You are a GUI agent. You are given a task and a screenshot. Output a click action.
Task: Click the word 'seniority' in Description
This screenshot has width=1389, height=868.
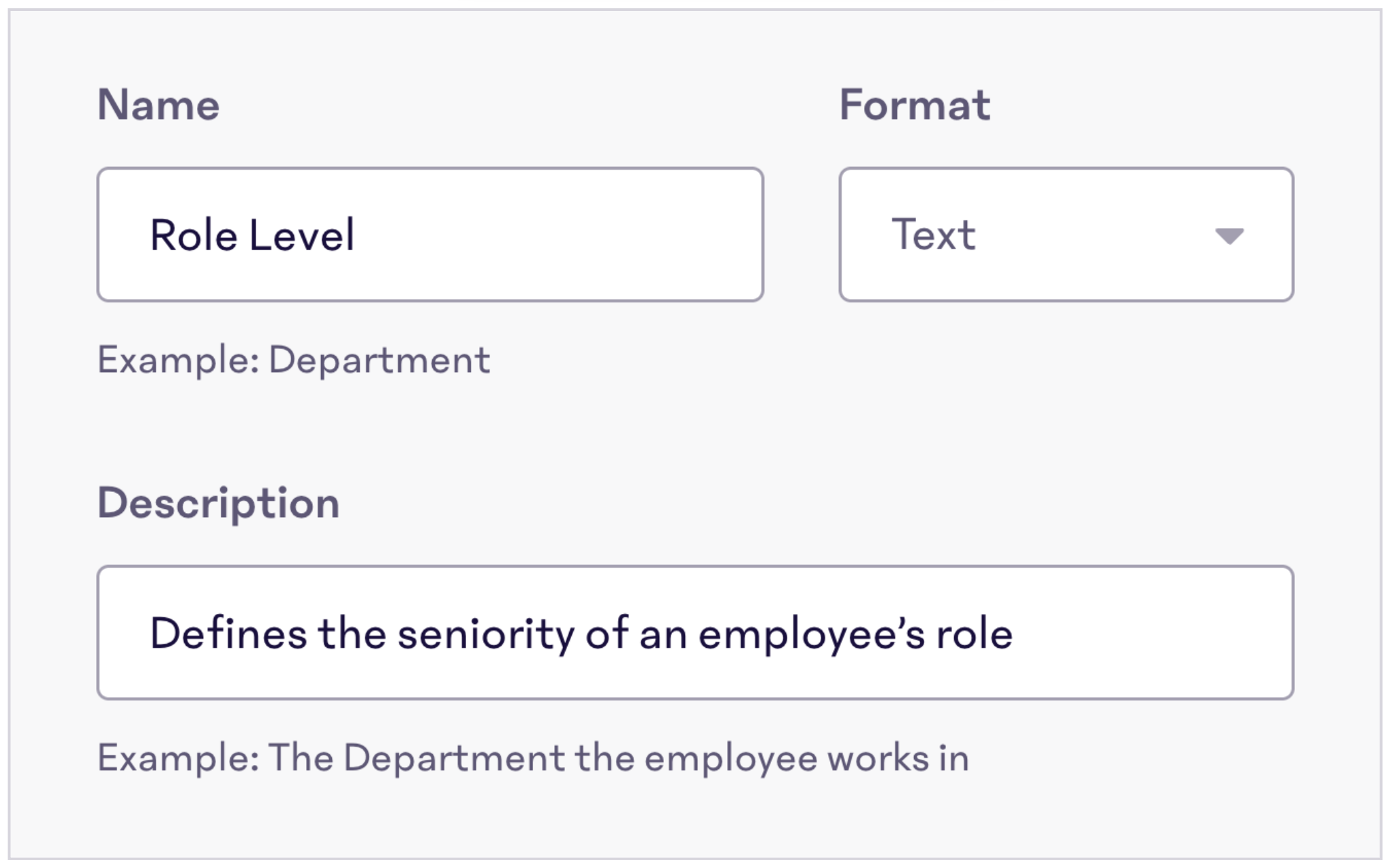coord(486,633)
